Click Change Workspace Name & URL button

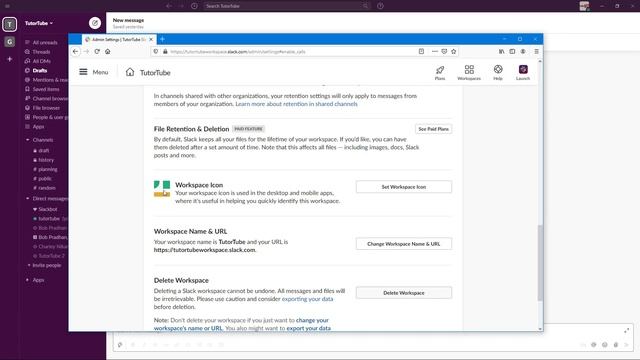click(x=404, y=244)
